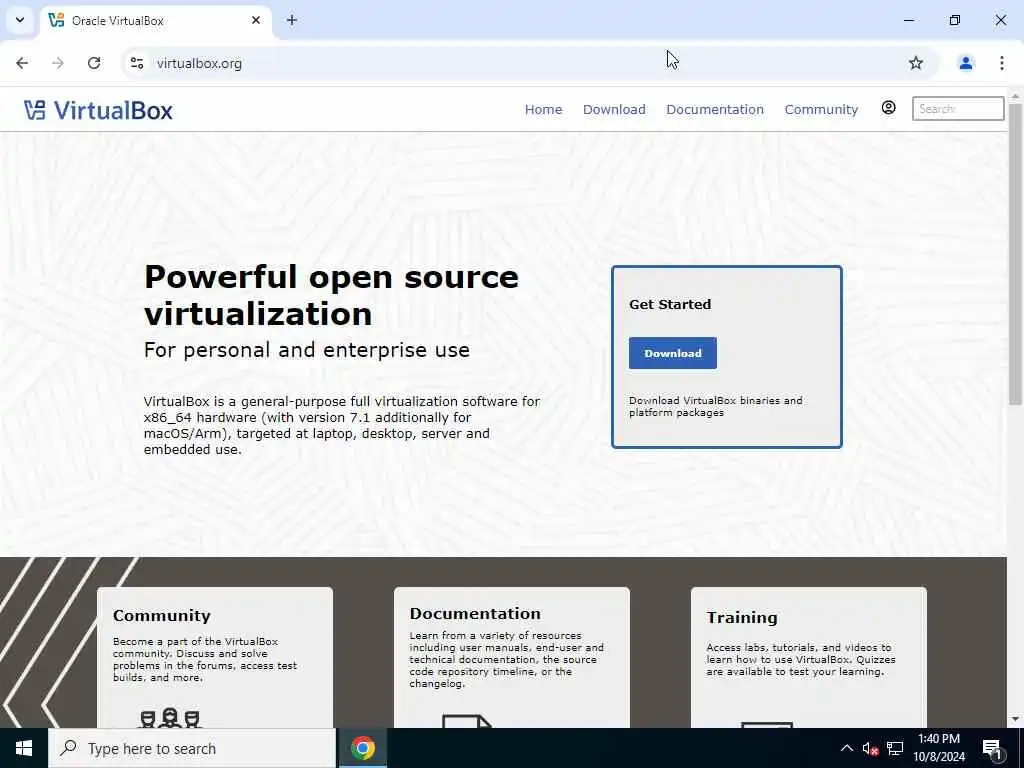This screenshot has height=768, width=1024.
Task: Click the muted volume tray icon
Action: coord(870,748)
